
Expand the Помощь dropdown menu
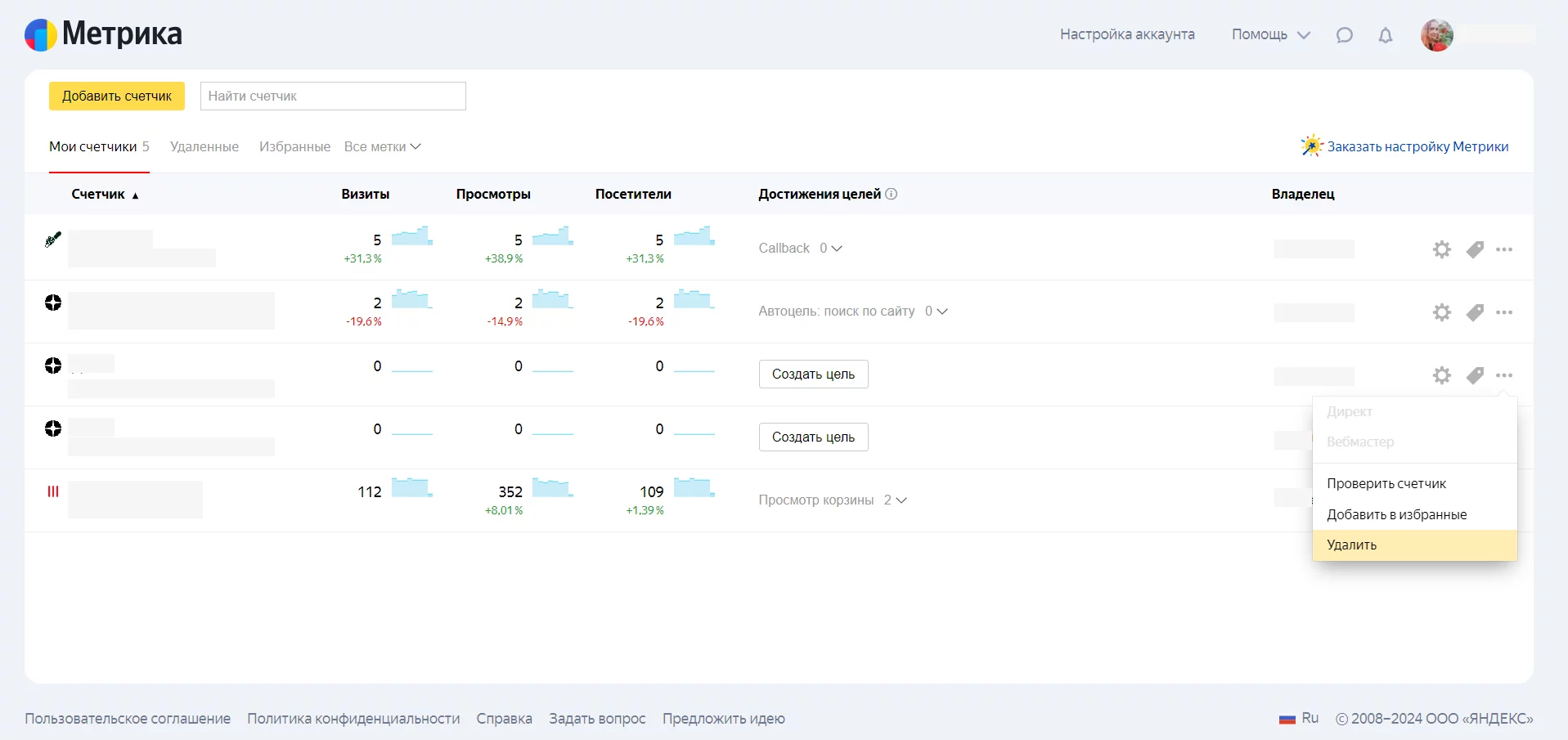[x=1270, y=34]
